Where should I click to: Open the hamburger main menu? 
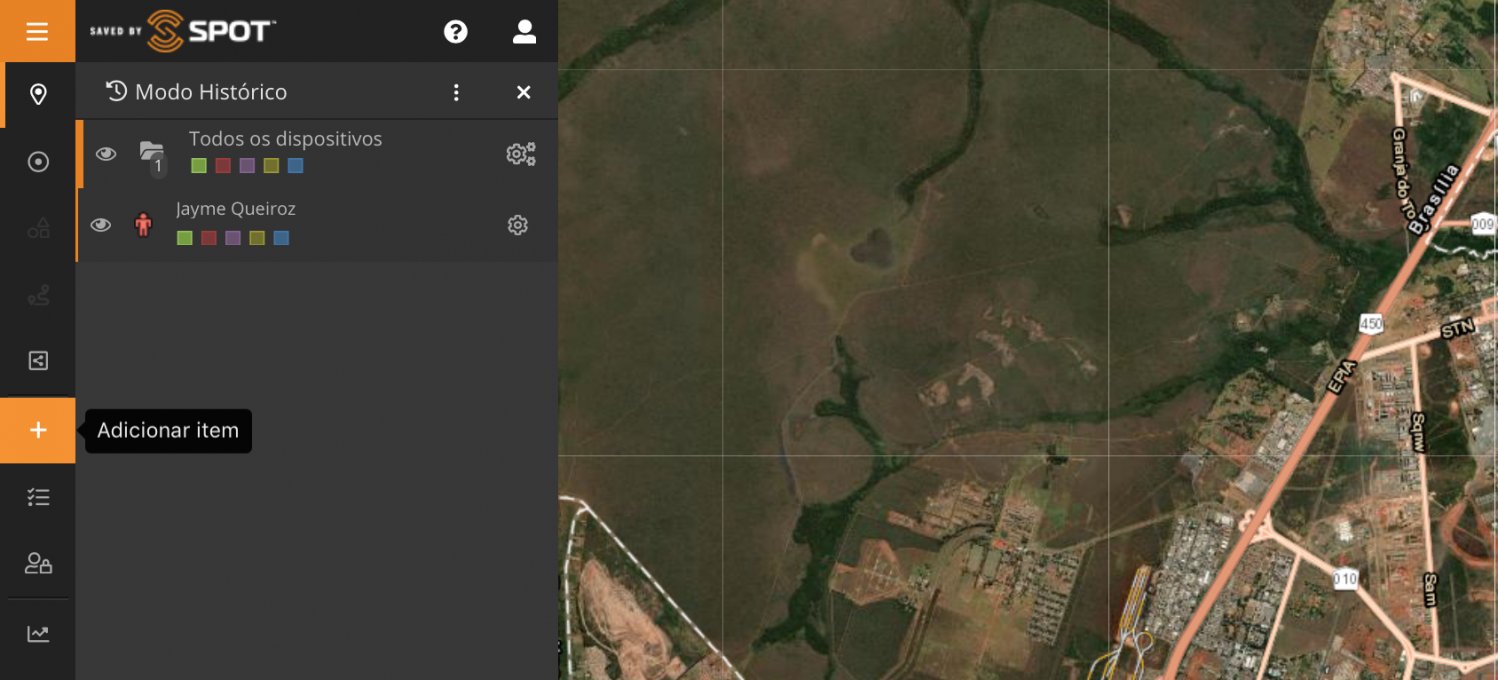click(x=37, y=31)
